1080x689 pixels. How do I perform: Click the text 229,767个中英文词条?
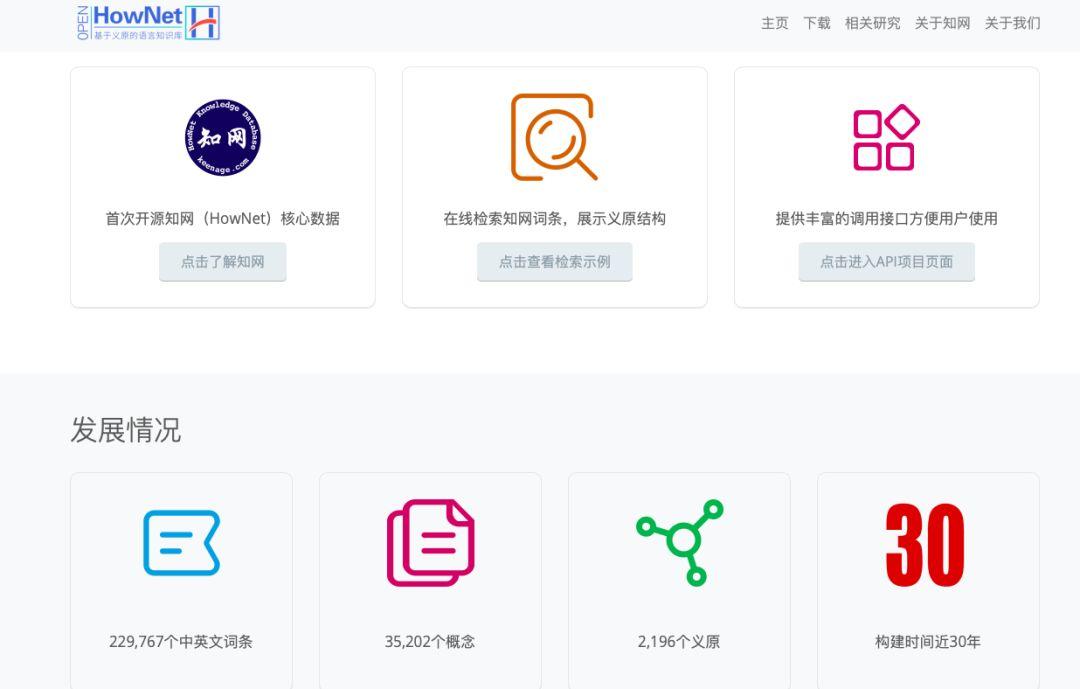pyautogui.click(x=181, y=642)
